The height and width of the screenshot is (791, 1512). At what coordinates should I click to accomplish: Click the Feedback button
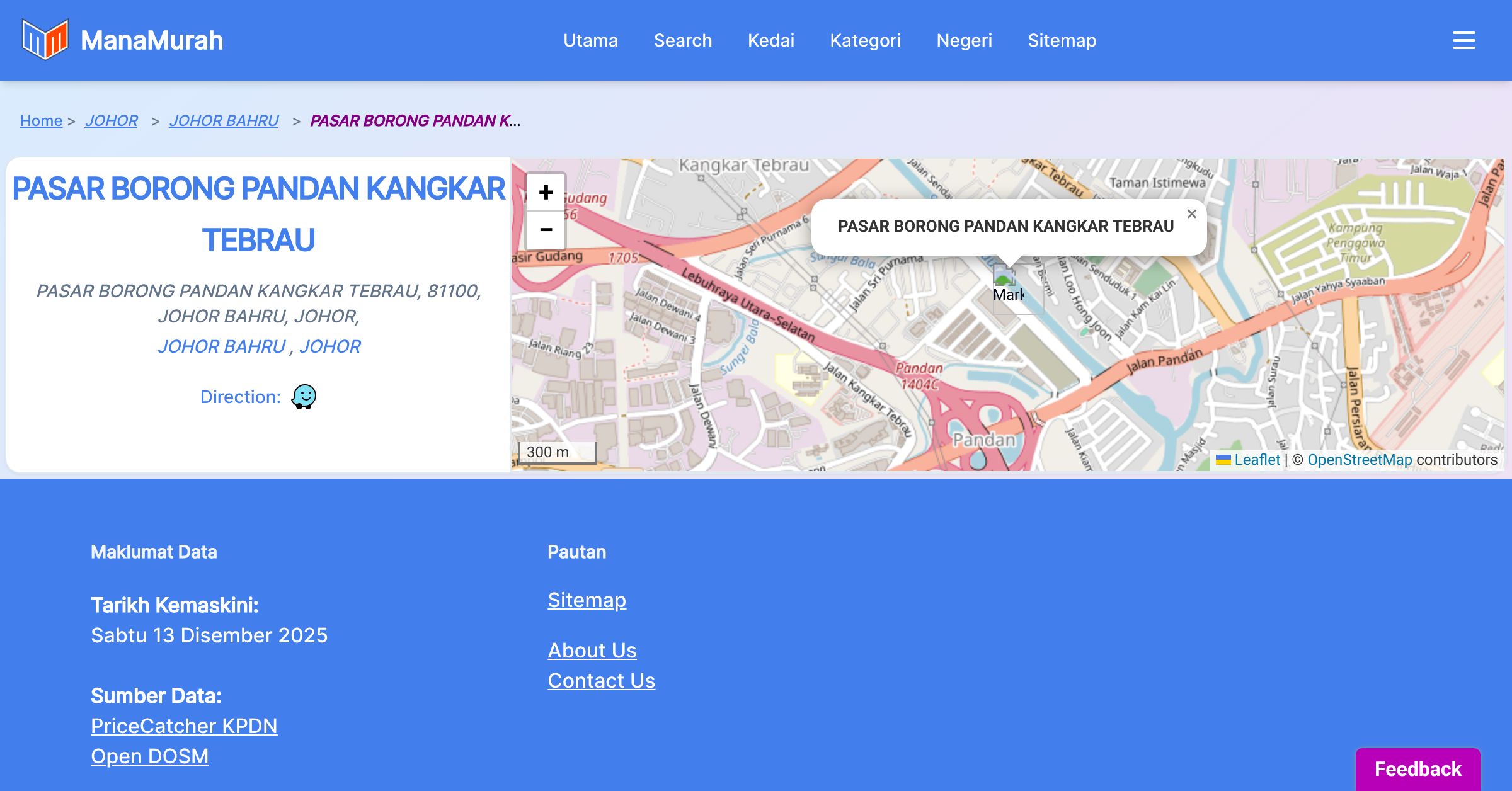pos(1417,768)
